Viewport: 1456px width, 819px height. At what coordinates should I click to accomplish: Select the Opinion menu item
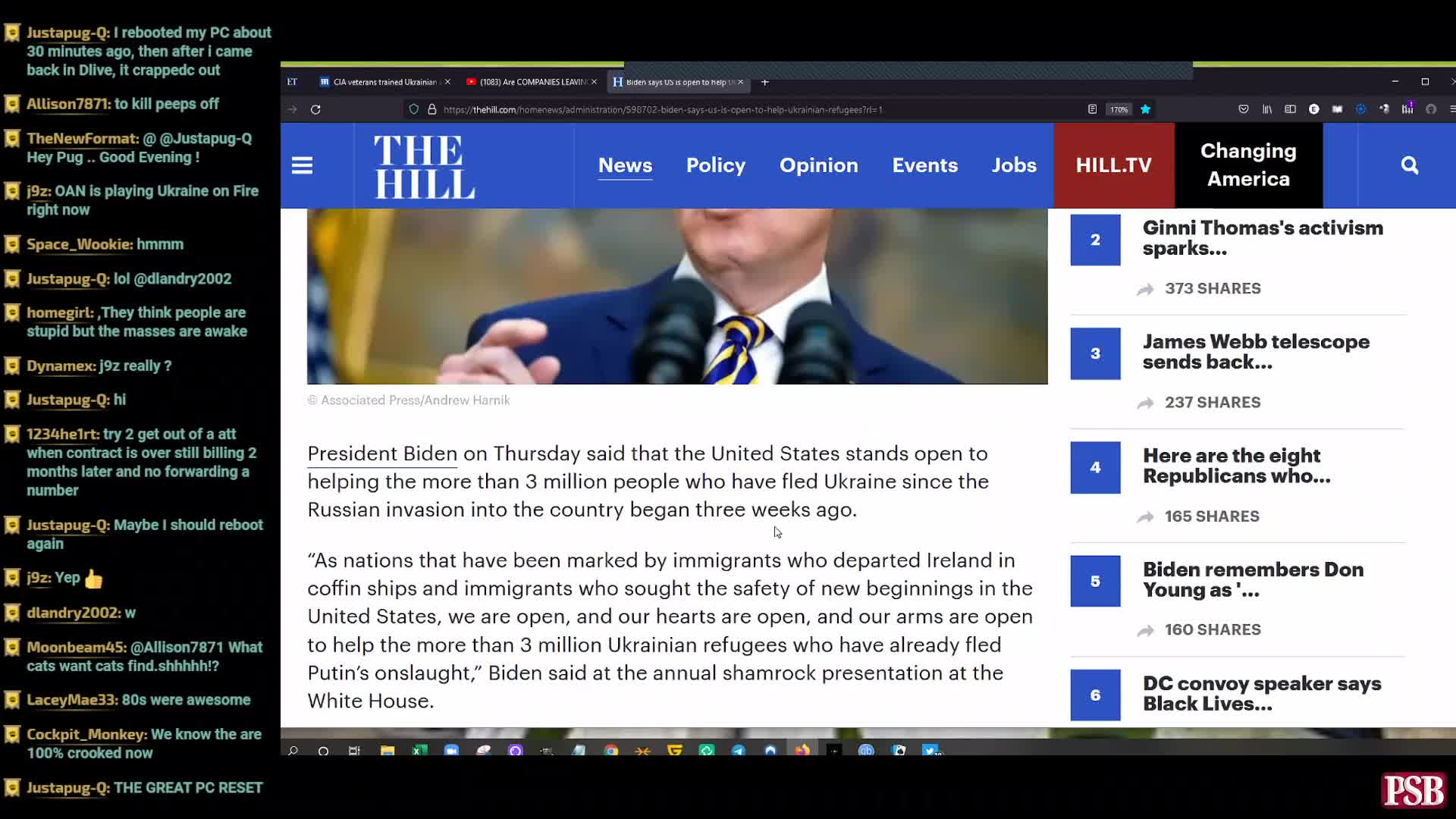point(819,165)
